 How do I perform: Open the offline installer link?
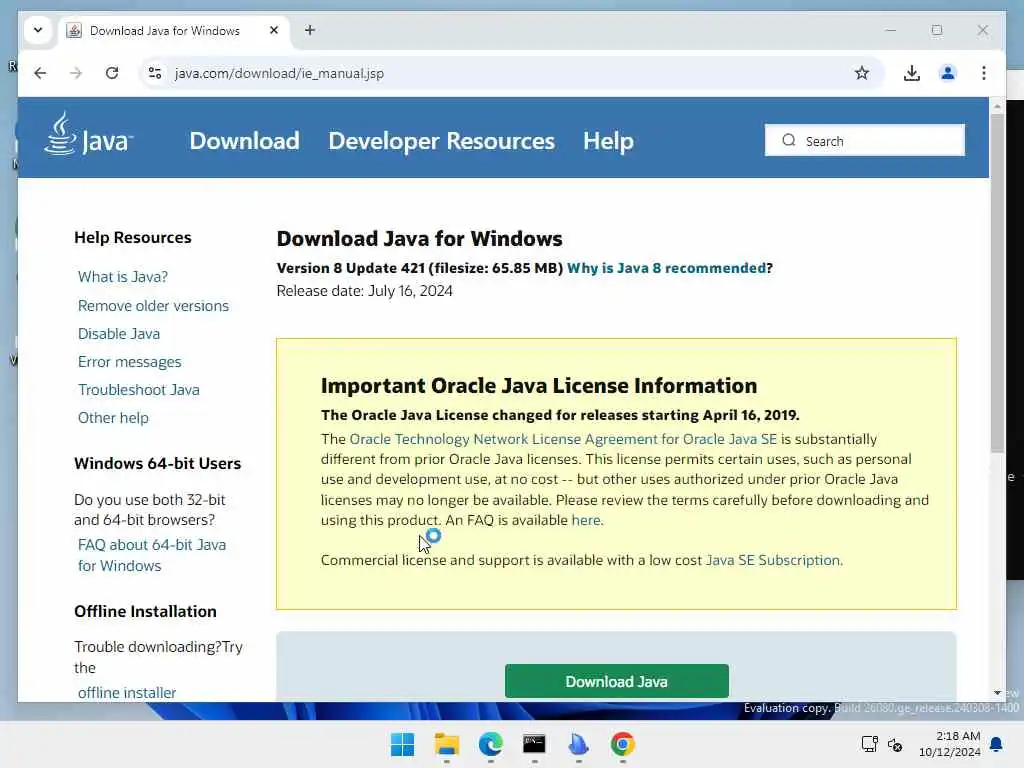pos(127,692)
